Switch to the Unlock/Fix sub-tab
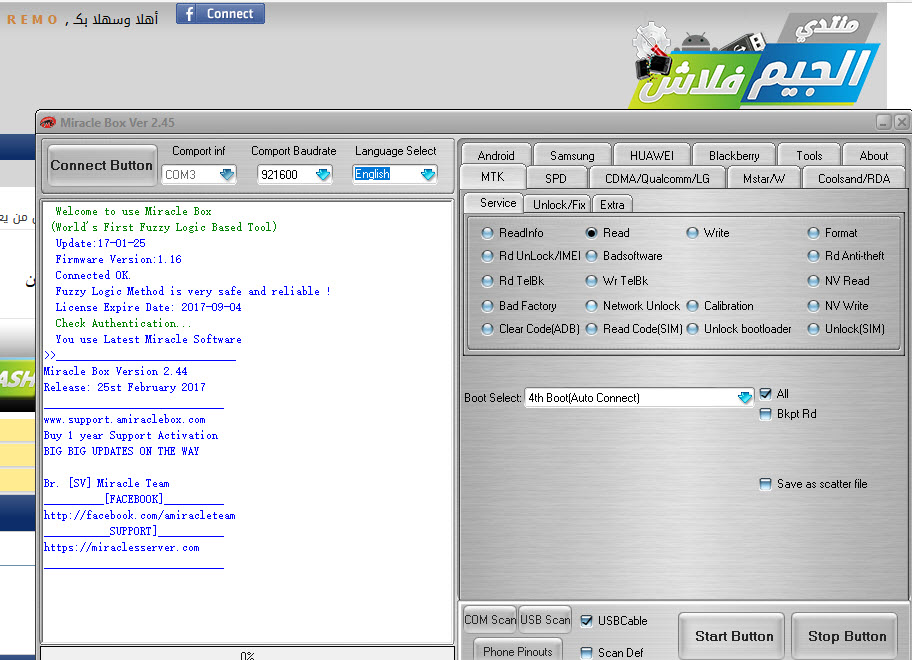The width and height of the screenshot is (912, 660). (x=558, y=205)
